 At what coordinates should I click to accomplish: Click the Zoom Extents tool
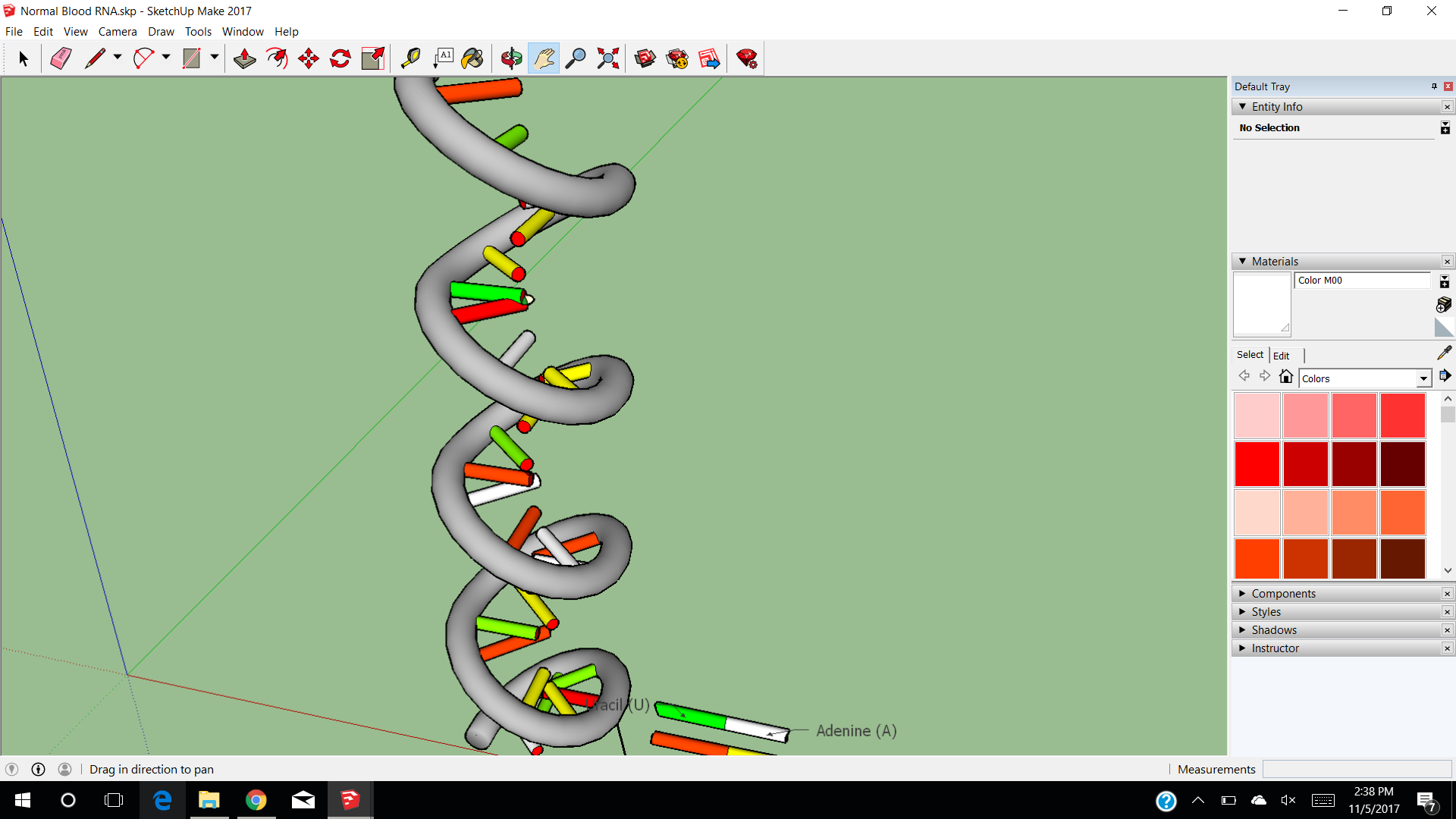point(607,58)
